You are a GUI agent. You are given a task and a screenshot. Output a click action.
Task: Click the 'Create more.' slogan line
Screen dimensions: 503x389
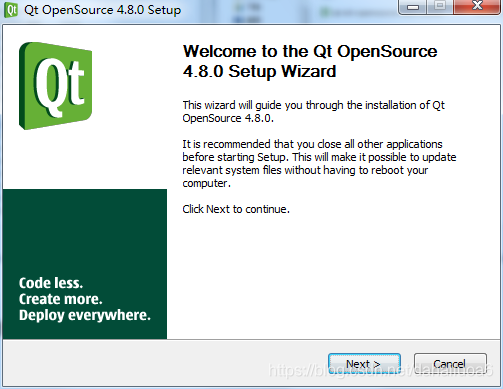(x=61, y=299)
